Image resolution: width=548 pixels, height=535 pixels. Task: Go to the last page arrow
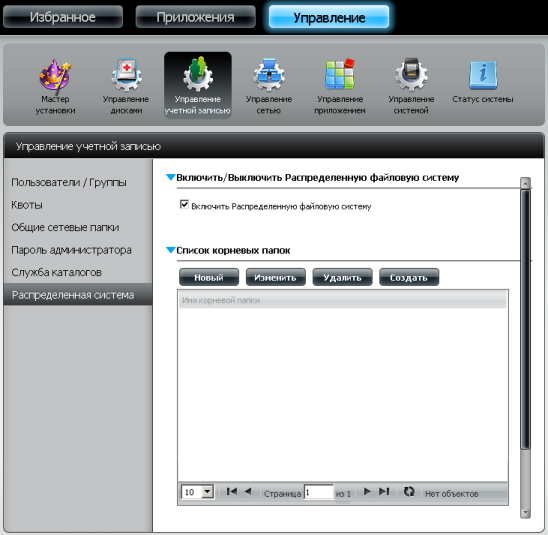point(384,492)
